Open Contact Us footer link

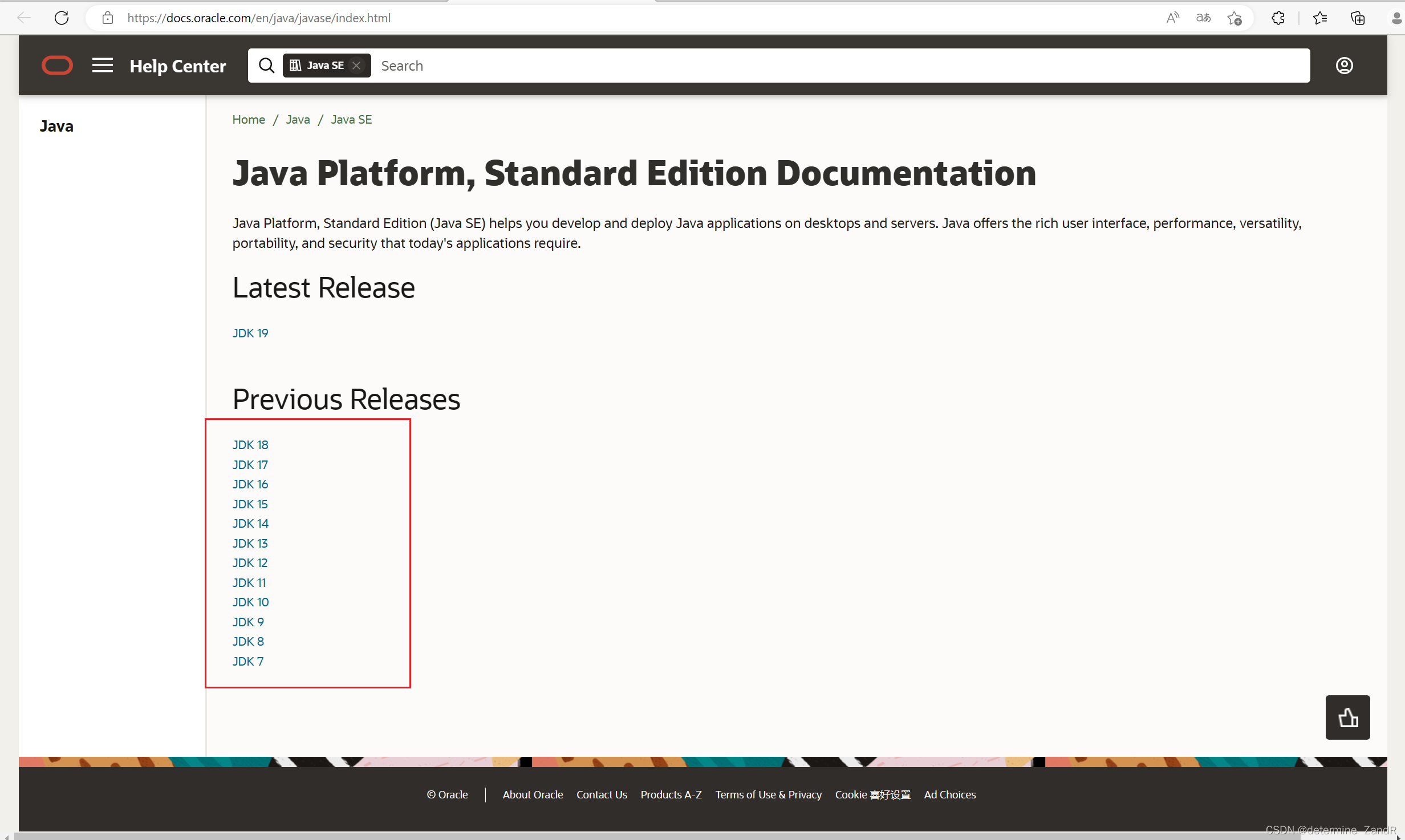pyautogui.click(x=602, y=795)
